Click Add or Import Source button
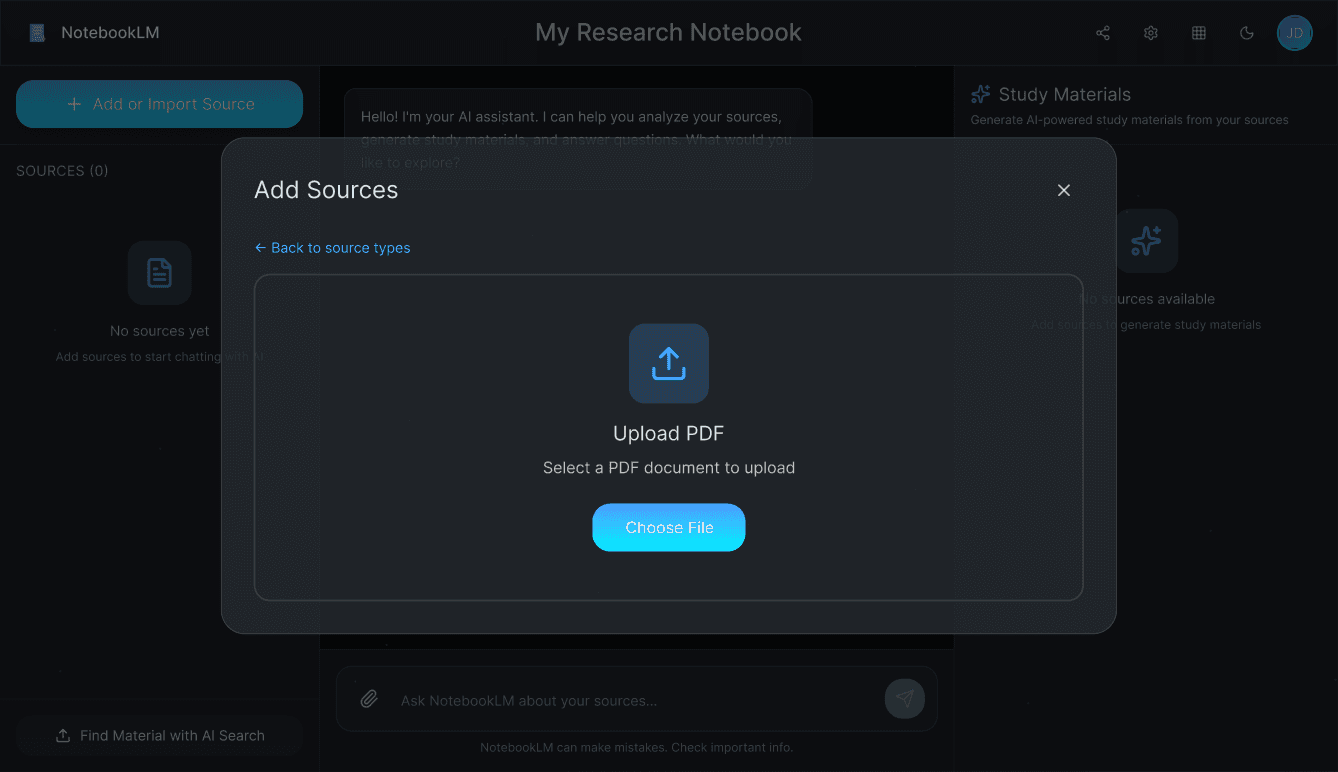The width and height of the screenshot is (1338, 772). [x=159, y=104]
